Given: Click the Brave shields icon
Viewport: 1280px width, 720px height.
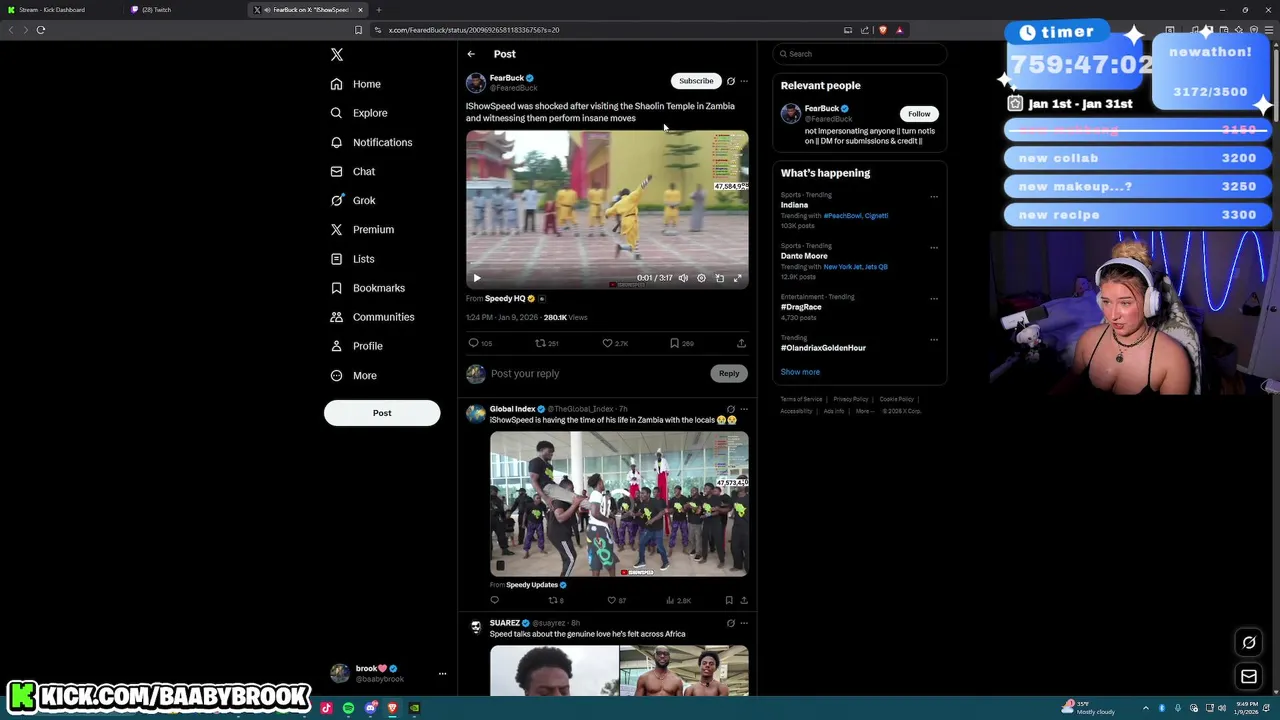Looking at the screenshot, I should (x=882, y=30).
